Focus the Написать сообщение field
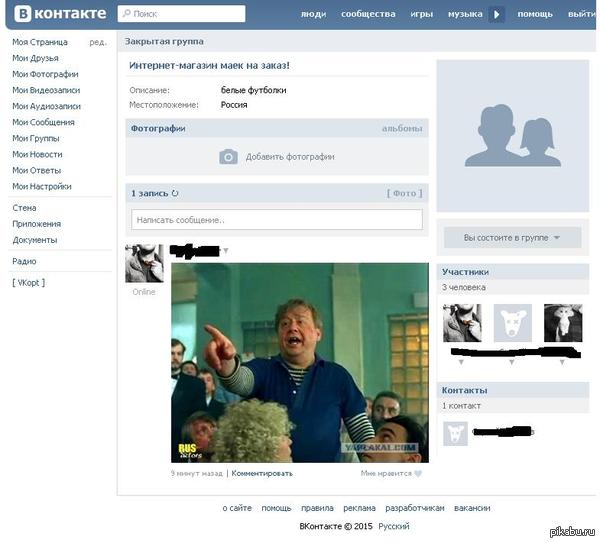 click(277, 220)
